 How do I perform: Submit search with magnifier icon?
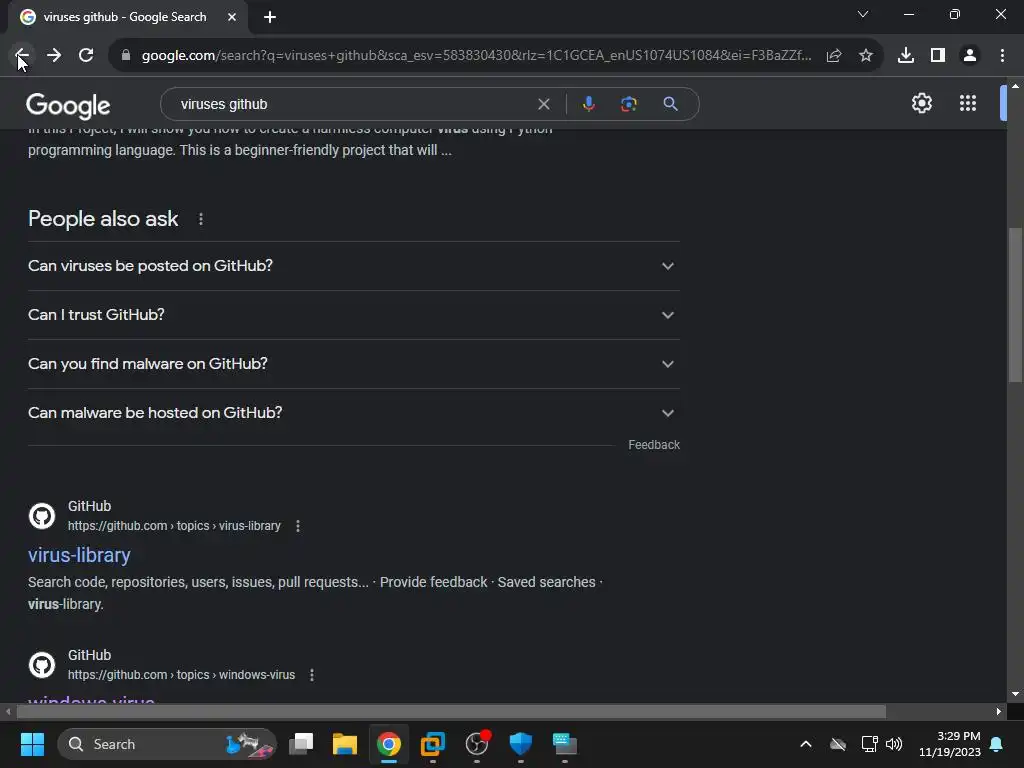tap(670, 104)
